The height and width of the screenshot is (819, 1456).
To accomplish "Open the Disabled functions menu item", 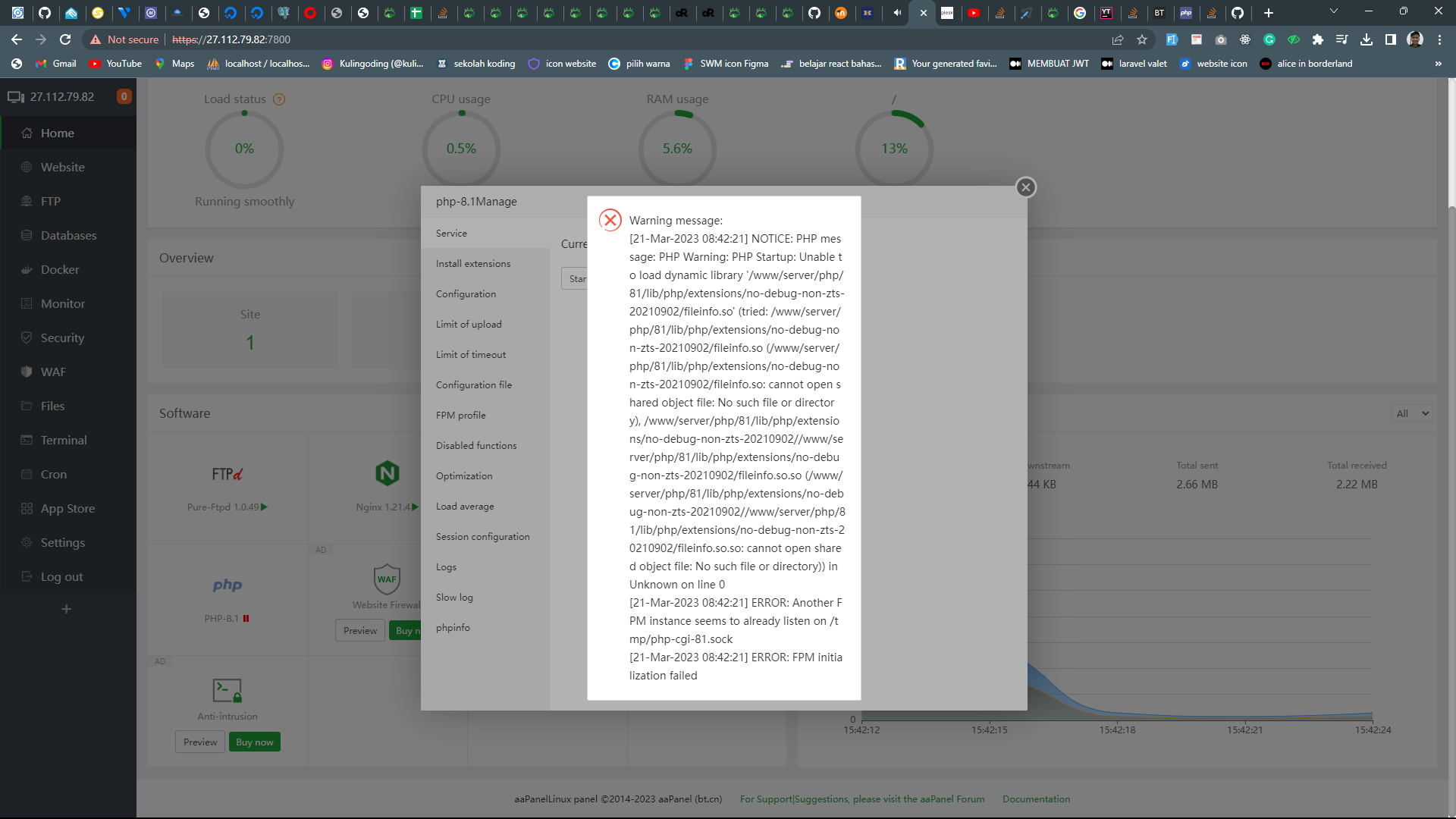I will [x=476, y=445].
